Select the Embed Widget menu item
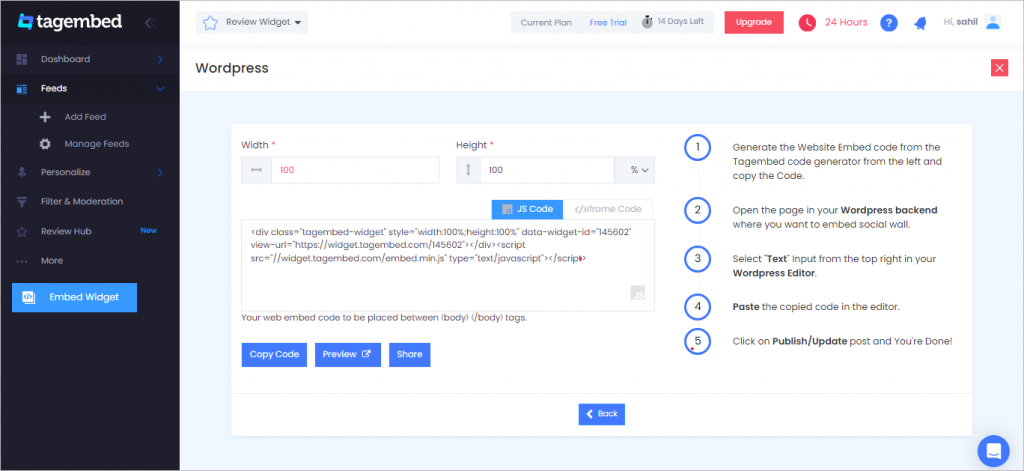Viewport: 1024px width, 471px height. 74,297
